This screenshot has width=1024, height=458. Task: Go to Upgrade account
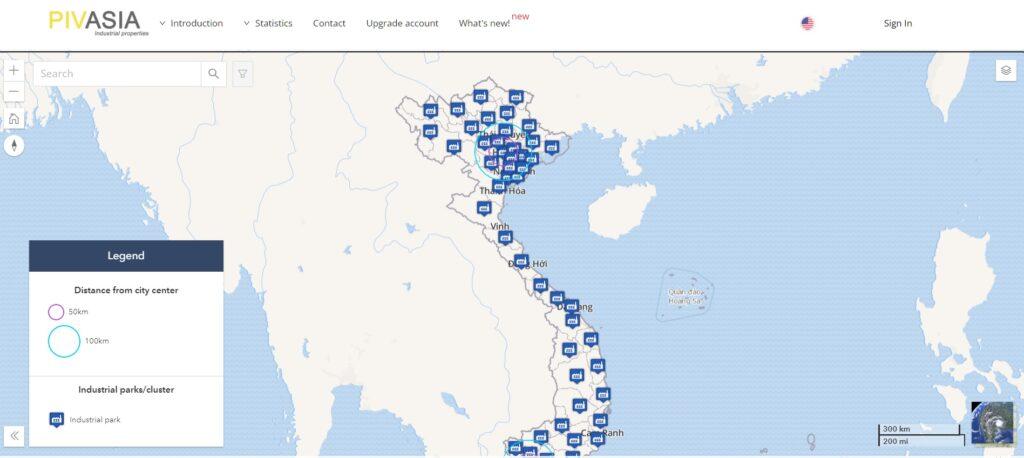[402, 23]
